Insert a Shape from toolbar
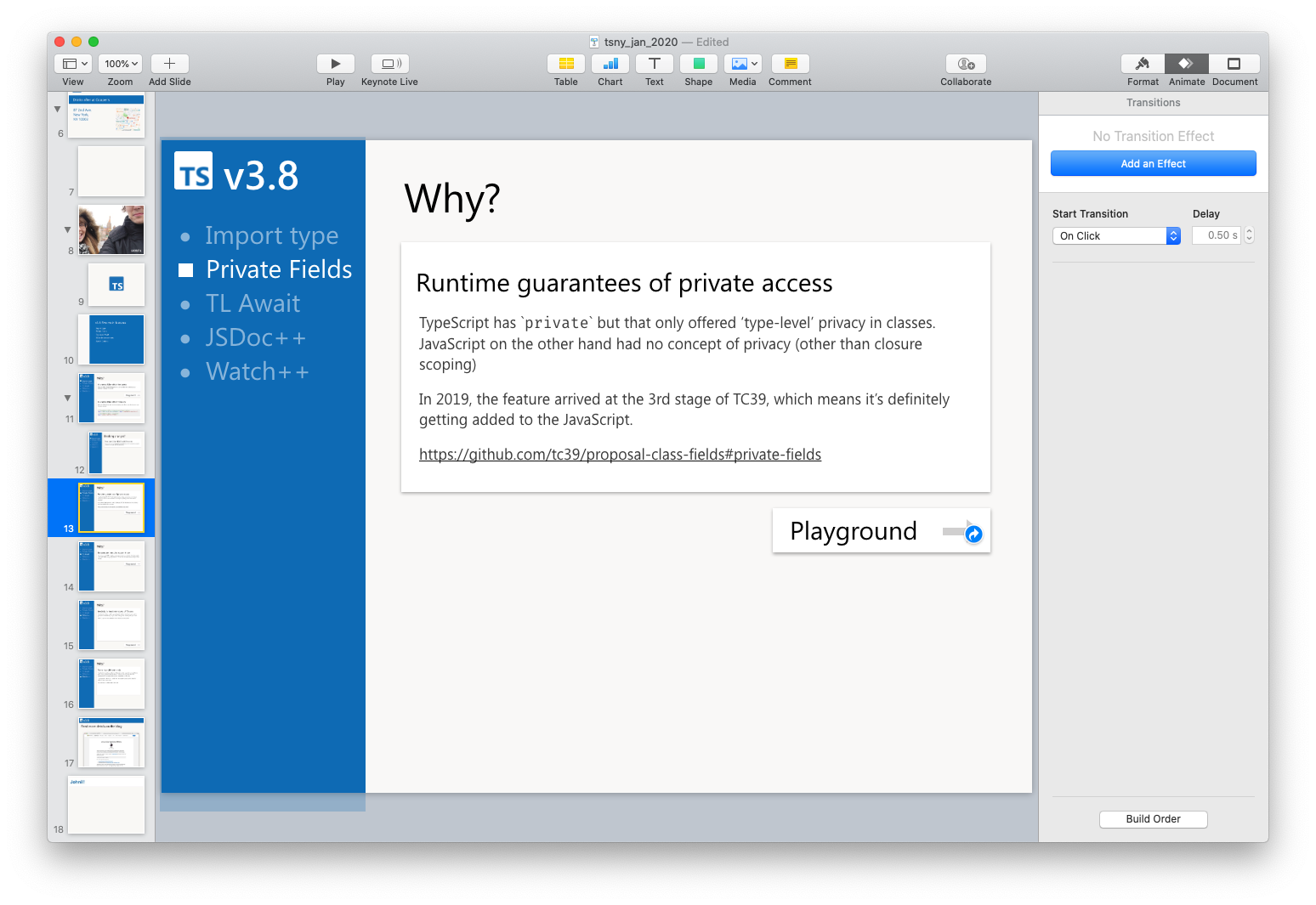The image size is (1316, 905). 699,64
